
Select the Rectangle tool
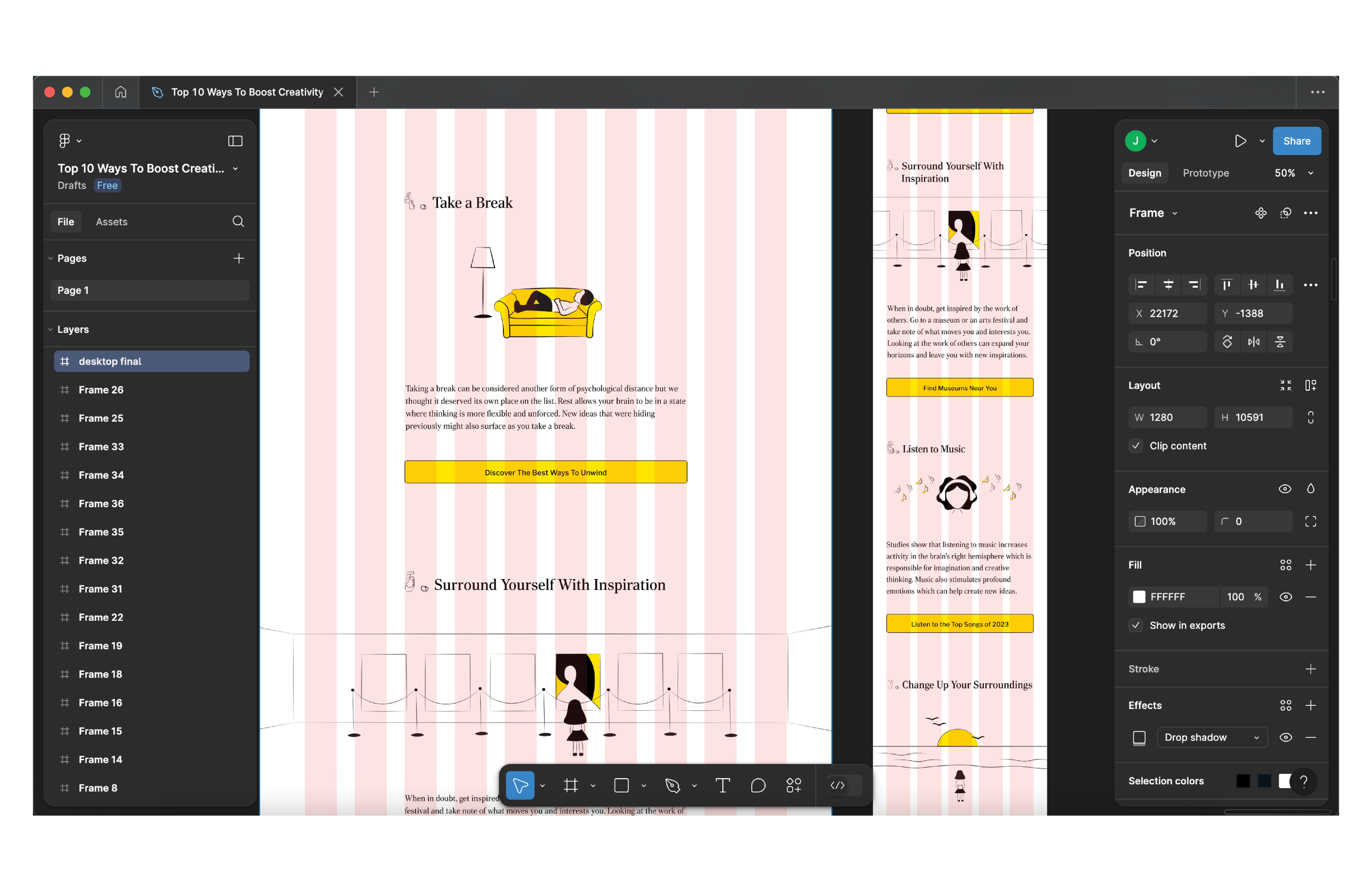coord(621,785)
